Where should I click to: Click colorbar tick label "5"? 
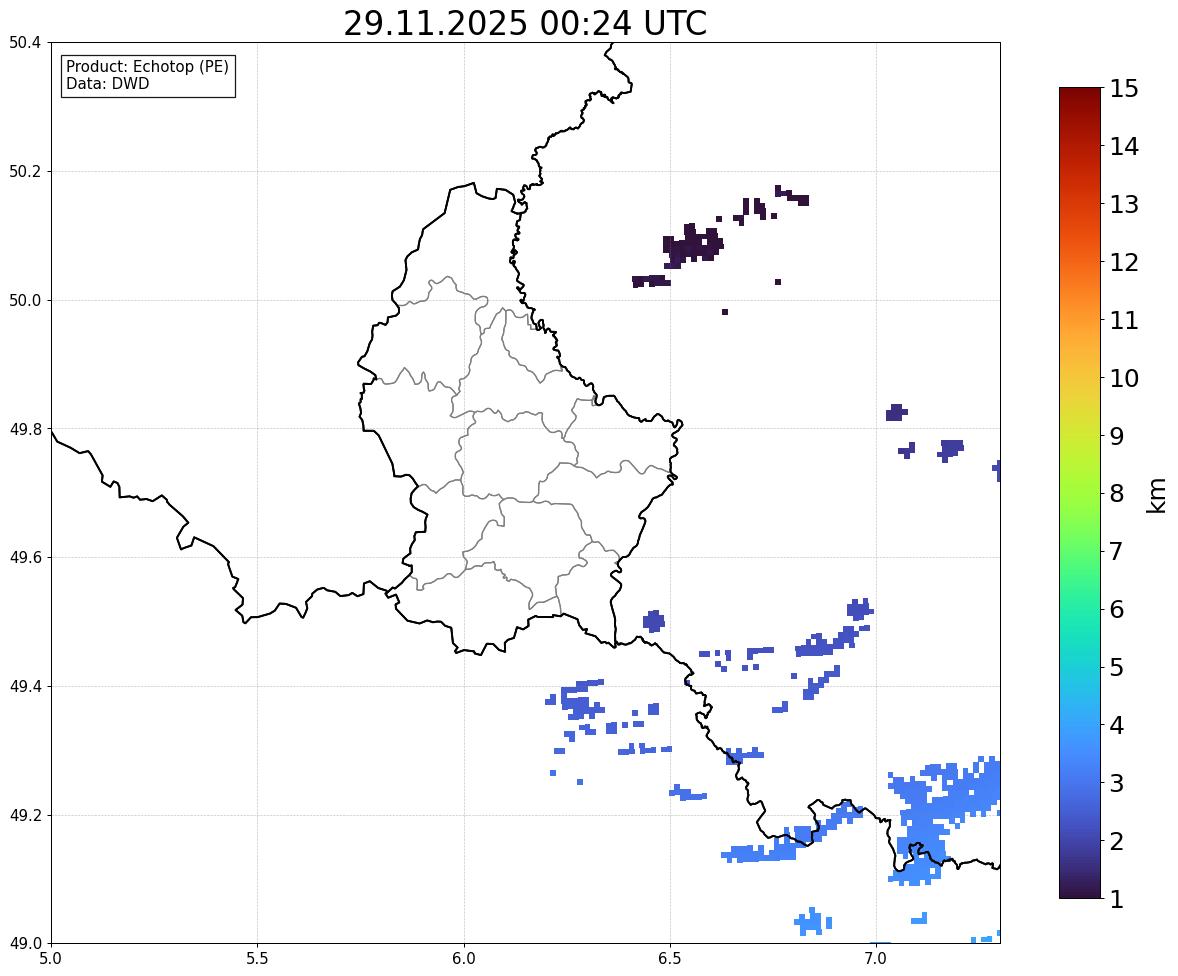click(1117, 667)
